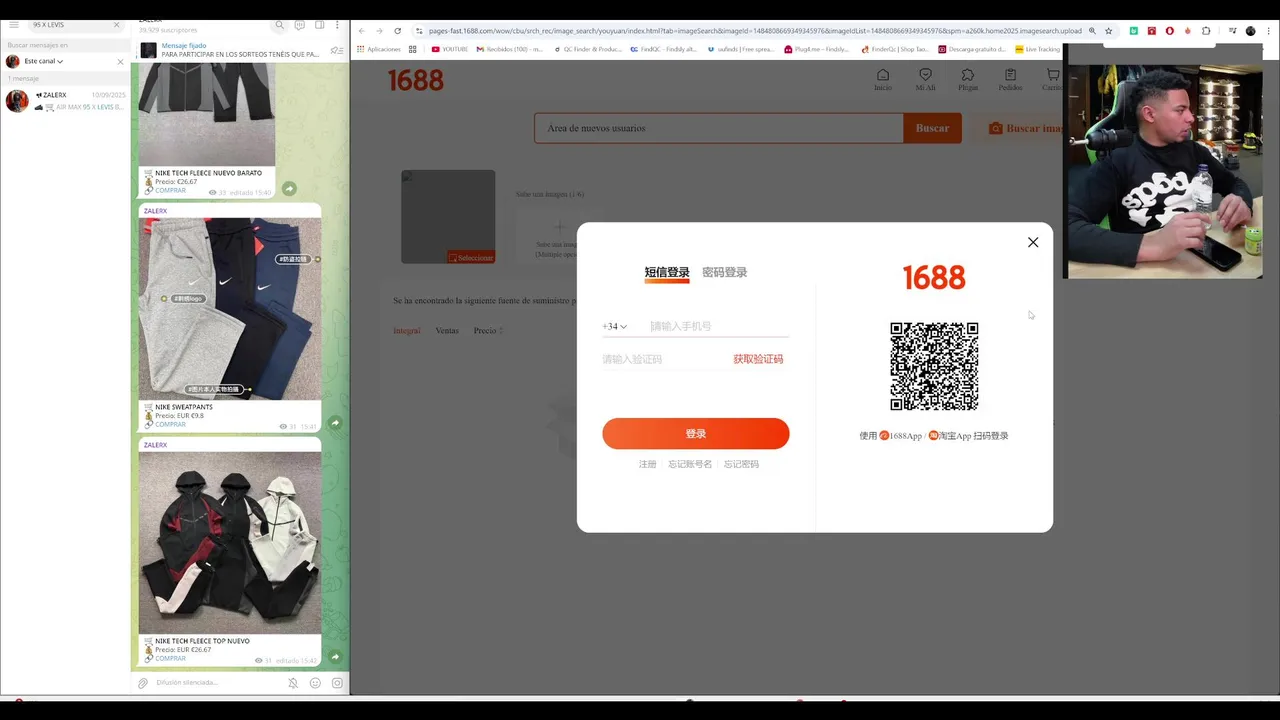Close the 1688 login popup
Image resolution: width=1280 pixels, height=720 pixels.
pos(1033,242)
